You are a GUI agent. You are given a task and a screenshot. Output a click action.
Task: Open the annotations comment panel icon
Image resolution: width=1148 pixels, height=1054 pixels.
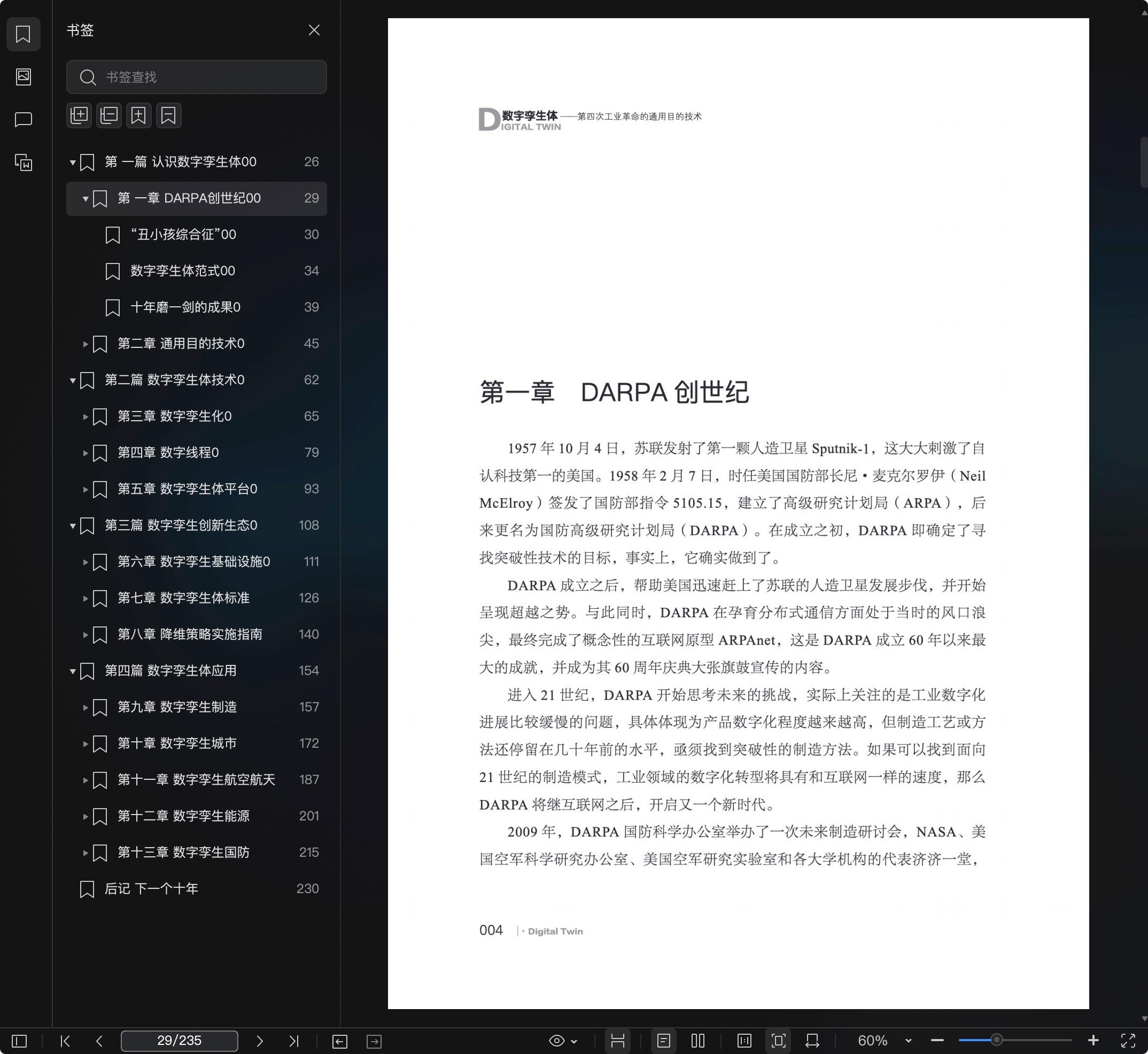point(24,119)
